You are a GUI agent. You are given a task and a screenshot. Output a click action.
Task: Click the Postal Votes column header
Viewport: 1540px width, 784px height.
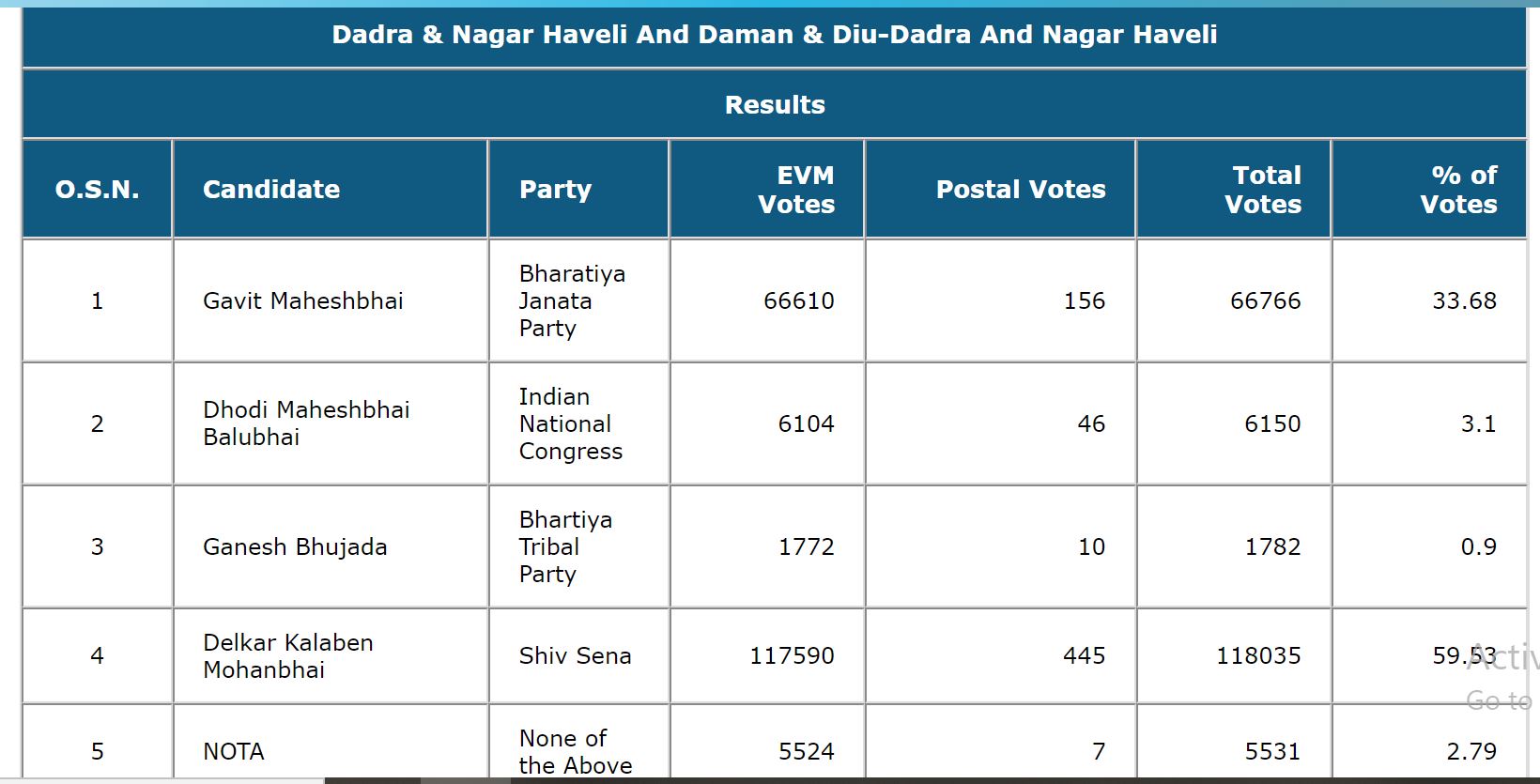[1020, 190]
